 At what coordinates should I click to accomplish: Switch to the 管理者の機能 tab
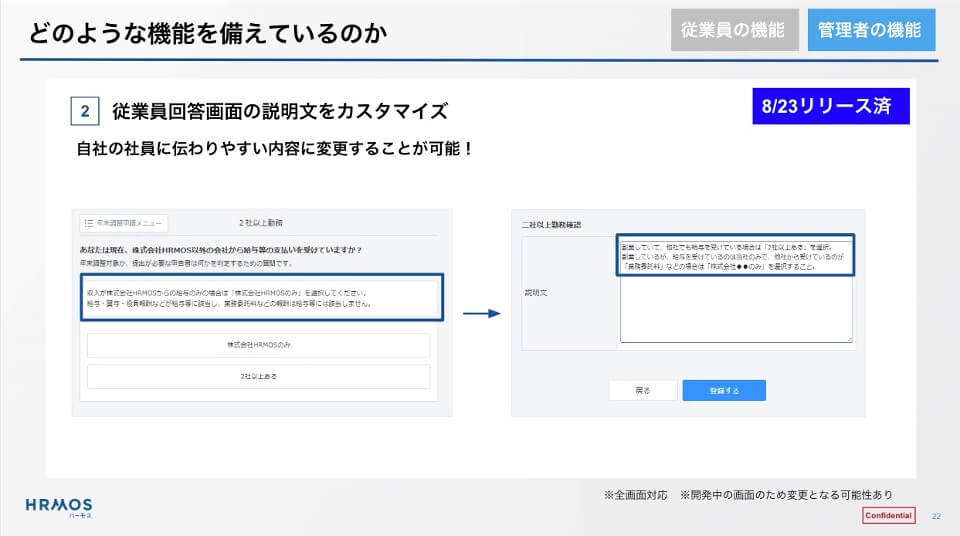click(869, 30)
